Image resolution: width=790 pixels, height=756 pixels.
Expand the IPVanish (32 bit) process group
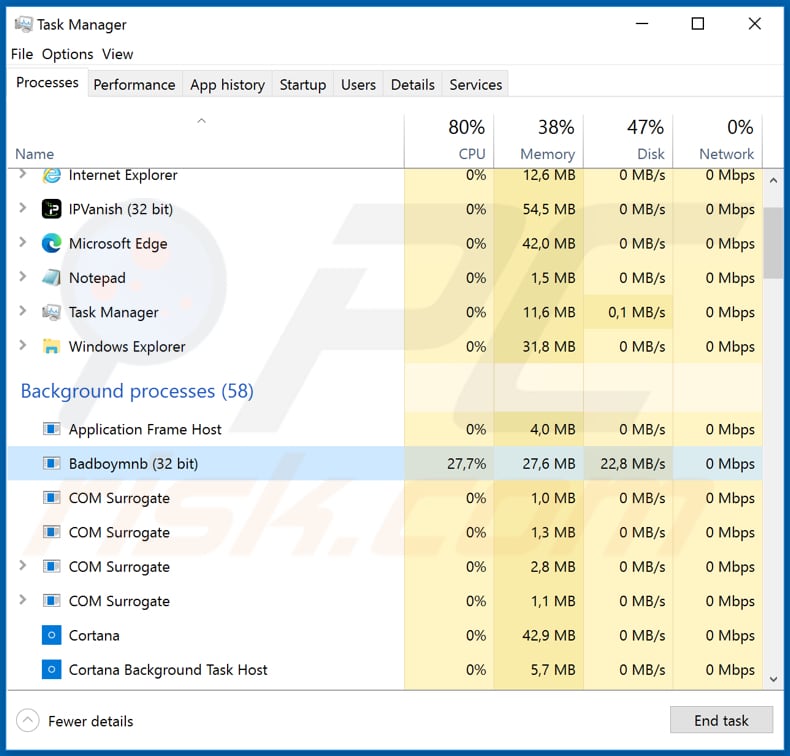coord(22,208)
